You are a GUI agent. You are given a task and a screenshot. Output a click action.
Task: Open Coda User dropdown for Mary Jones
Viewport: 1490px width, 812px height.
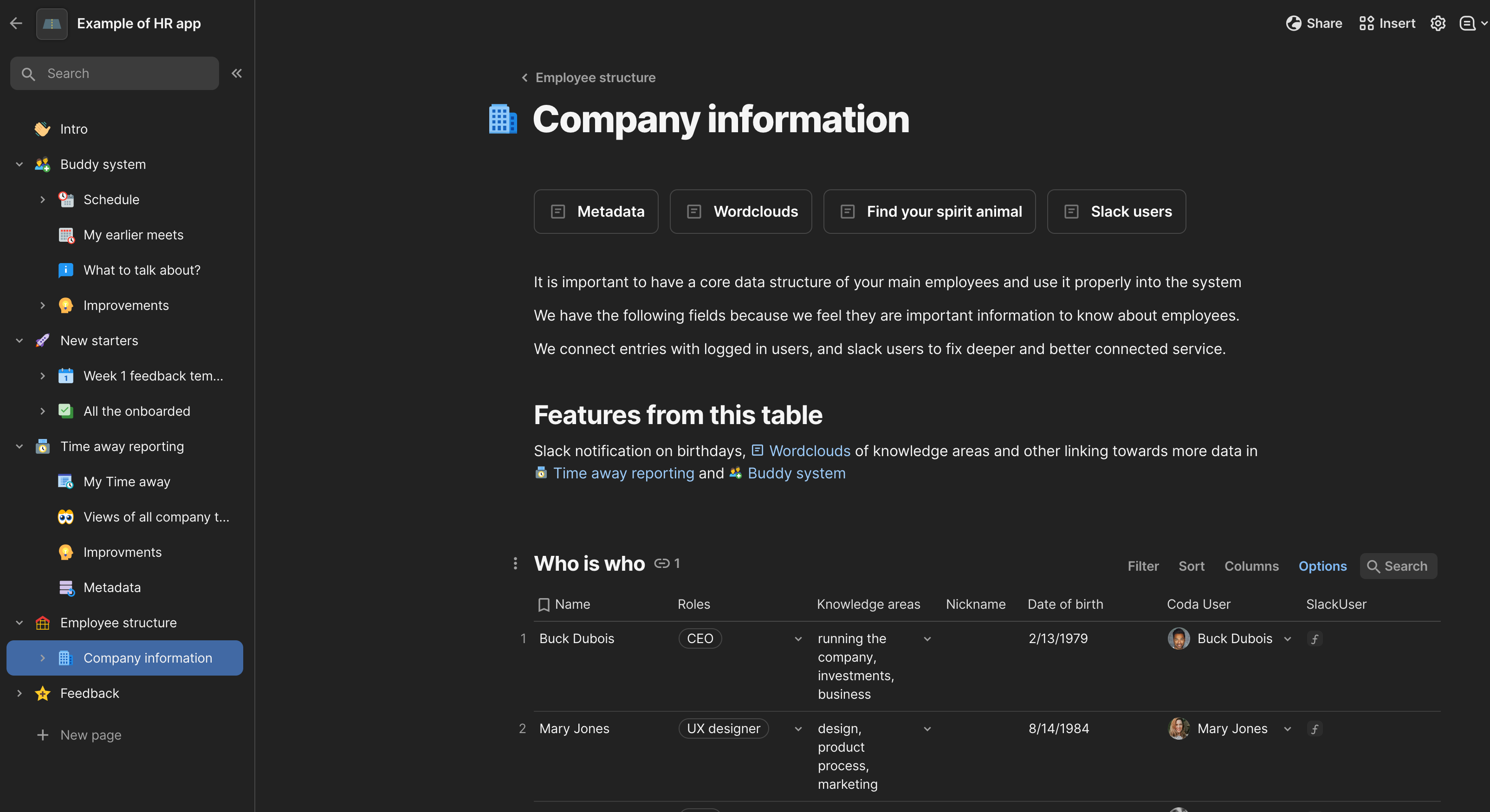pos(1287,729)
